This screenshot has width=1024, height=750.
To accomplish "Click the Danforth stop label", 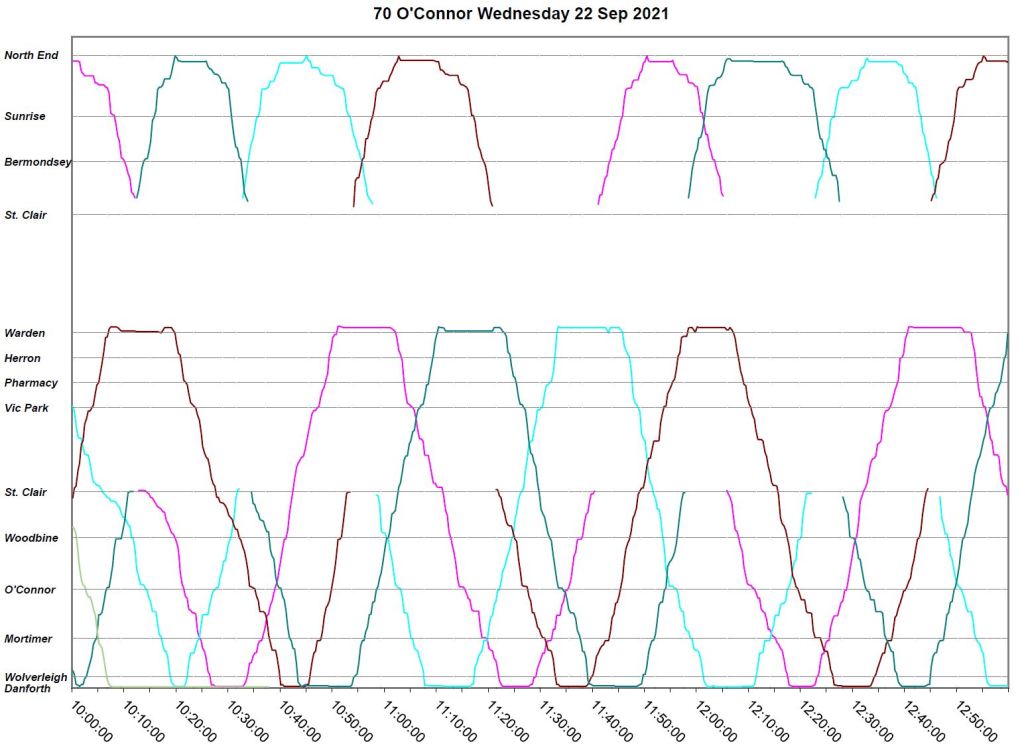I will [x=29, y=688].
